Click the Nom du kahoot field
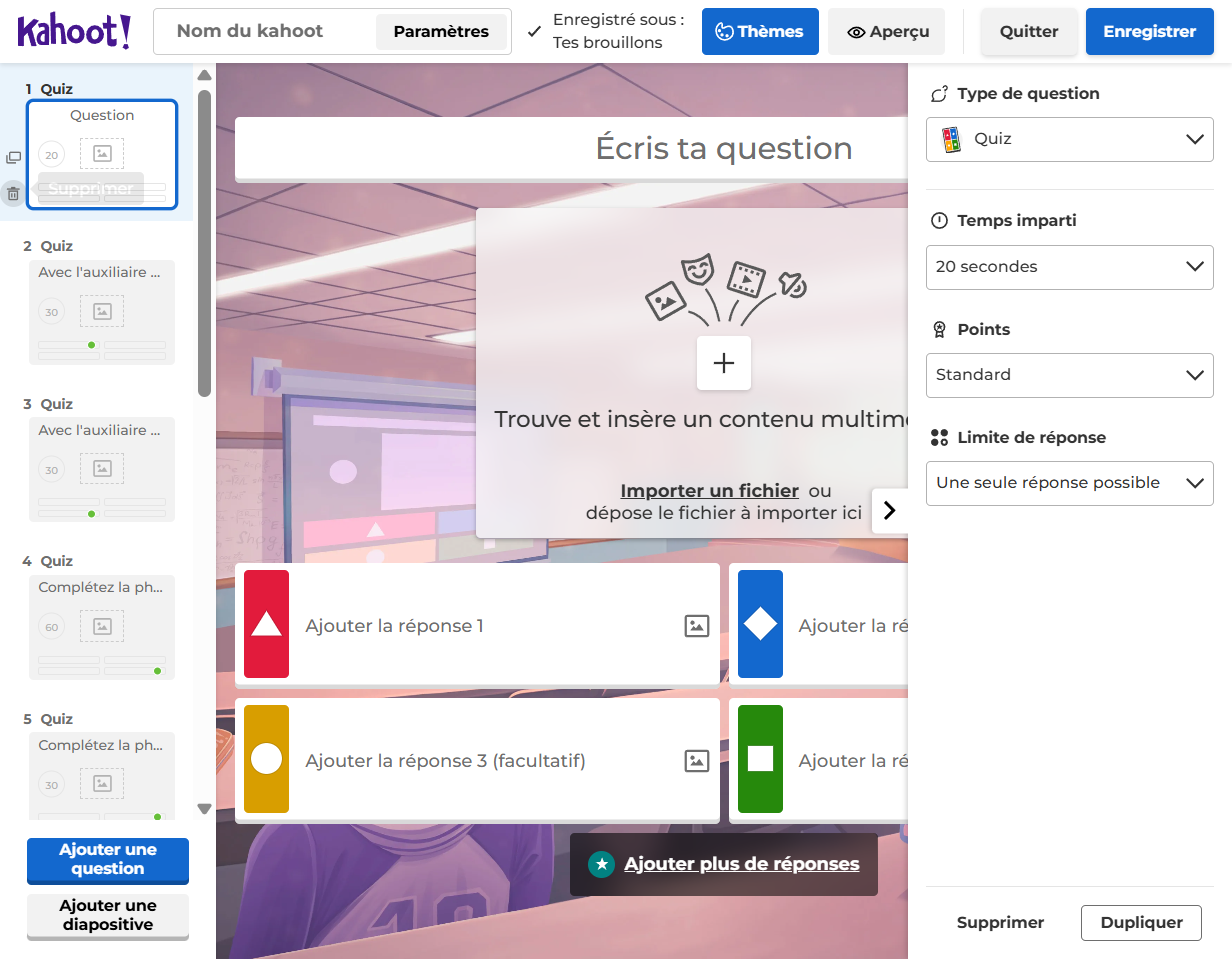This screenshot has height=959, width=1232. point(265,32)
